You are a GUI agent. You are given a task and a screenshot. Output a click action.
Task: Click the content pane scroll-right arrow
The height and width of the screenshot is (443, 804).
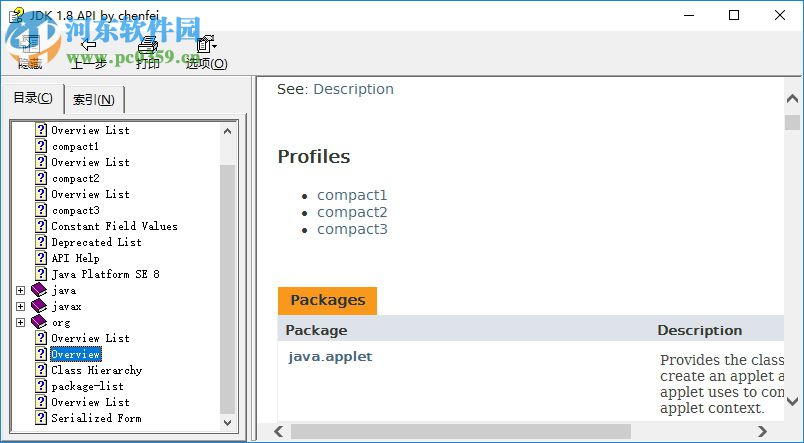tap(762, 431)
